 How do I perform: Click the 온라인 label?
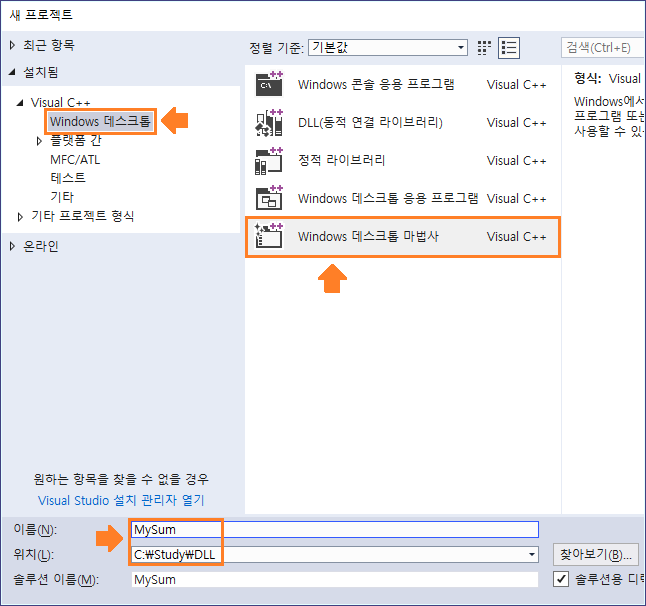41,246
